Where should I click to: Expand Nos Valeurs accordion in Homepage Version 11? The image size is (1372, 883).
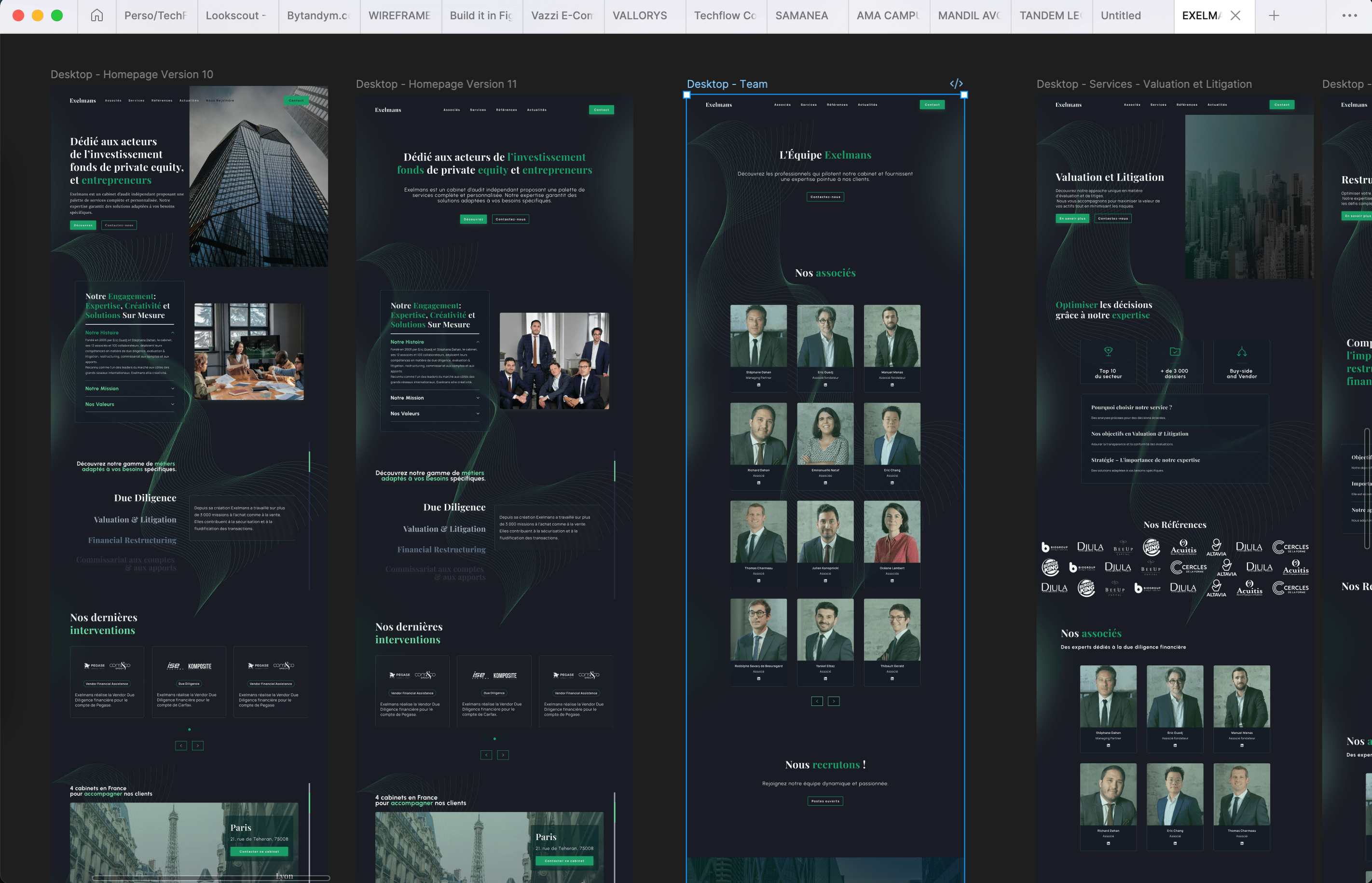(478, 414)
